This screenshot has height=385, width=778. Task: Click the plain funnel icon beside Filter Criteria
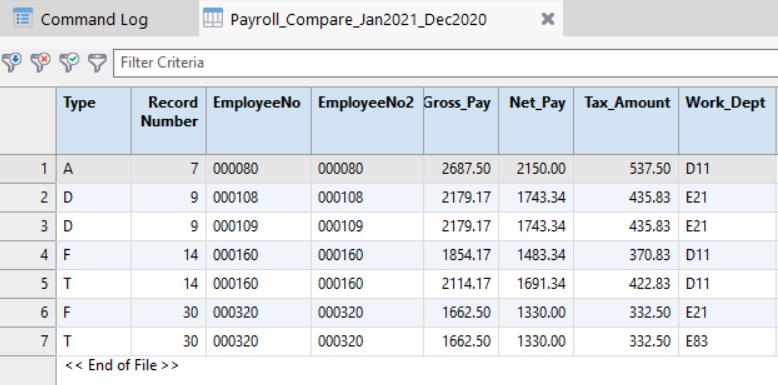97,63
